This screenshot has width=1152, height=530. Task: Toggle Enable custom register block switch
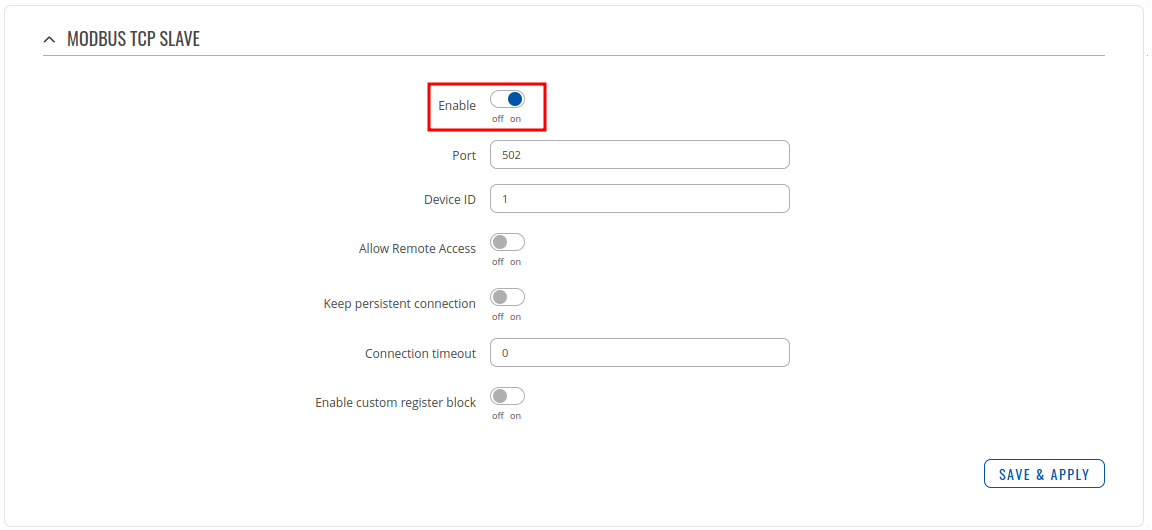tap(507, 396)
